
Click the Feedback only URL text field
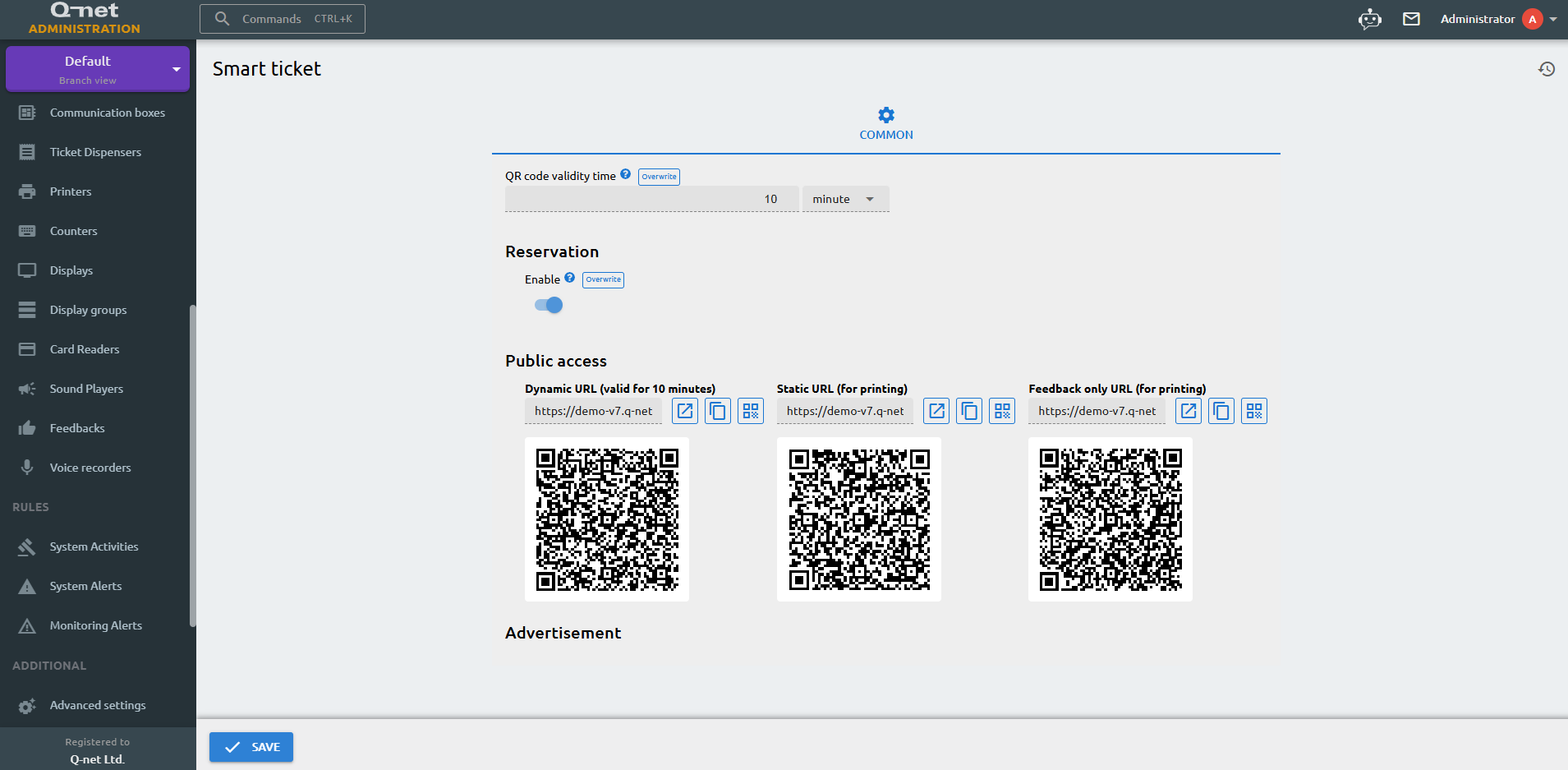pos(1097,411)
